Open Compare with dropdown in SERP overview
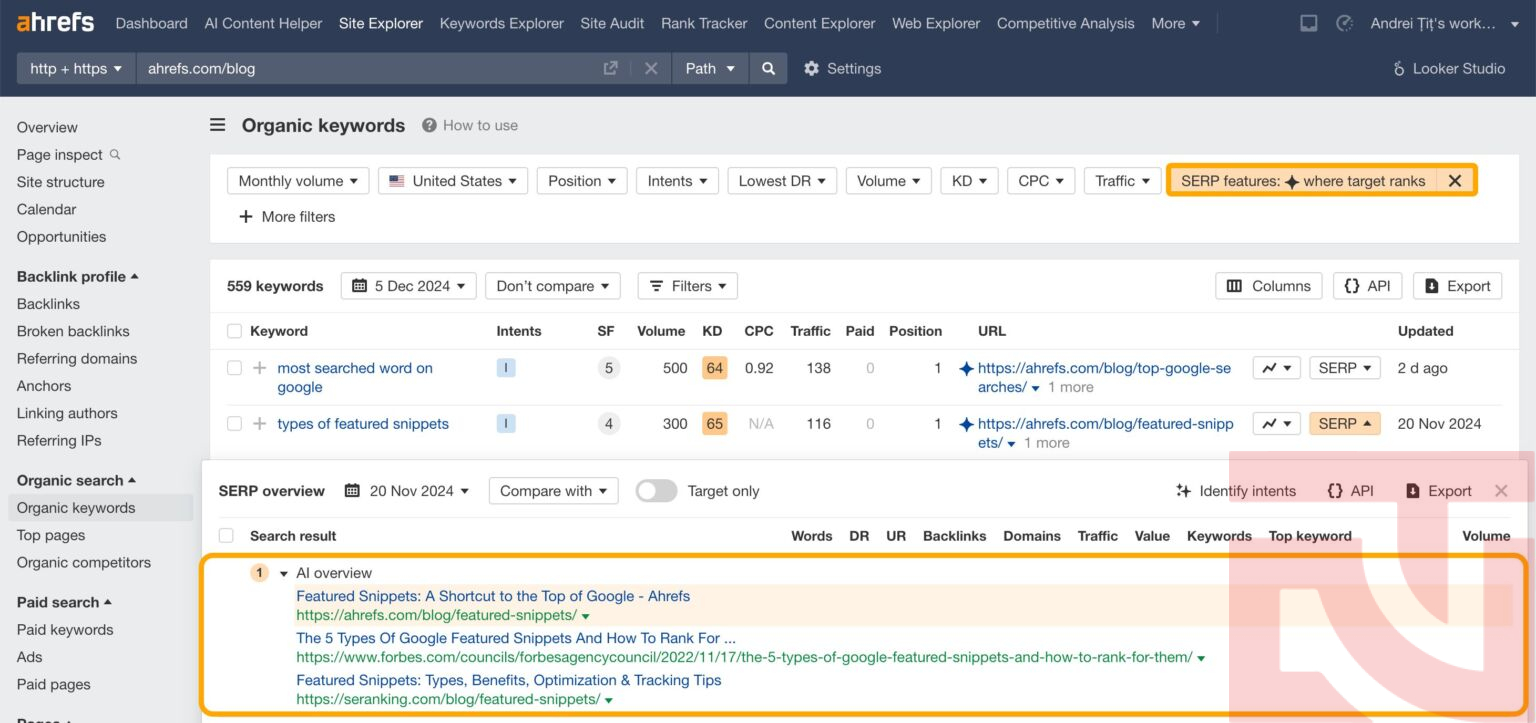Viewport: 1536px width, 723px height. [553, 491]
